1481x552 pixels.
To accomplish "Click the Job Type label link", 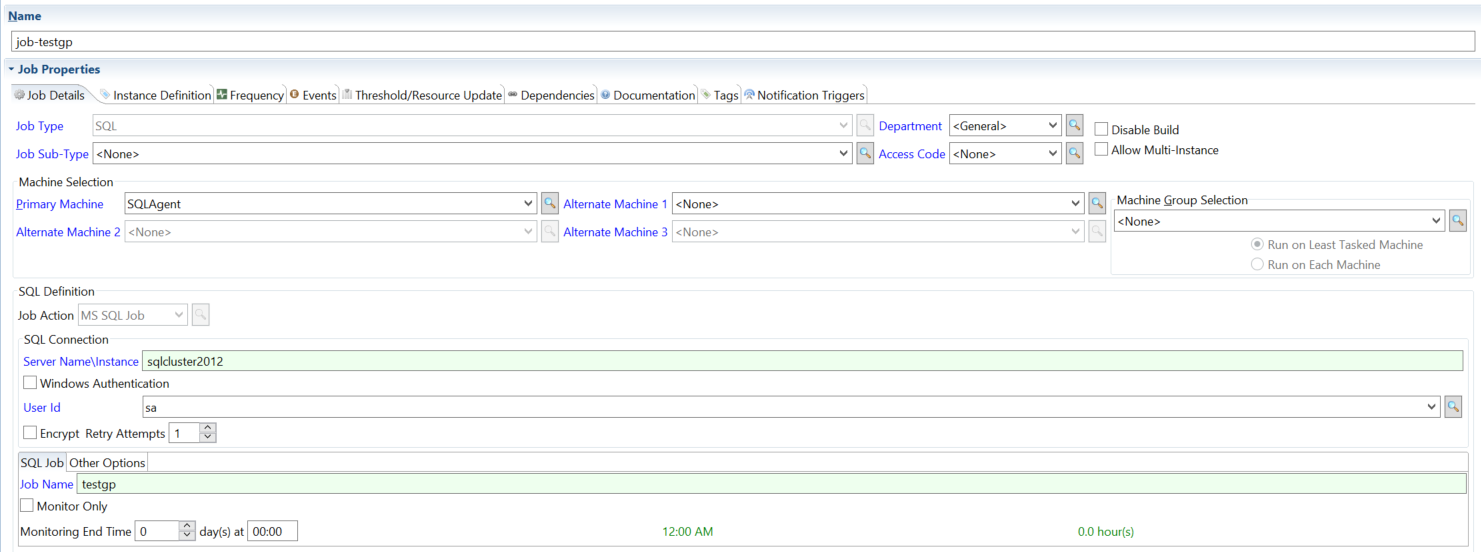I will point(40,126).
